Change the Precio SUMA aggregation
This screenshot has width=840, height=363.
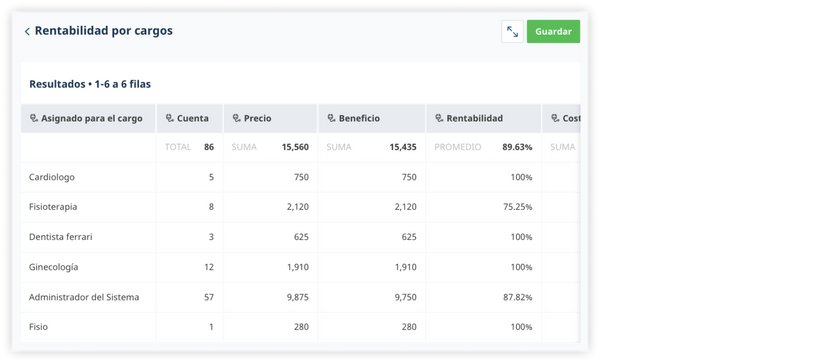244,147
